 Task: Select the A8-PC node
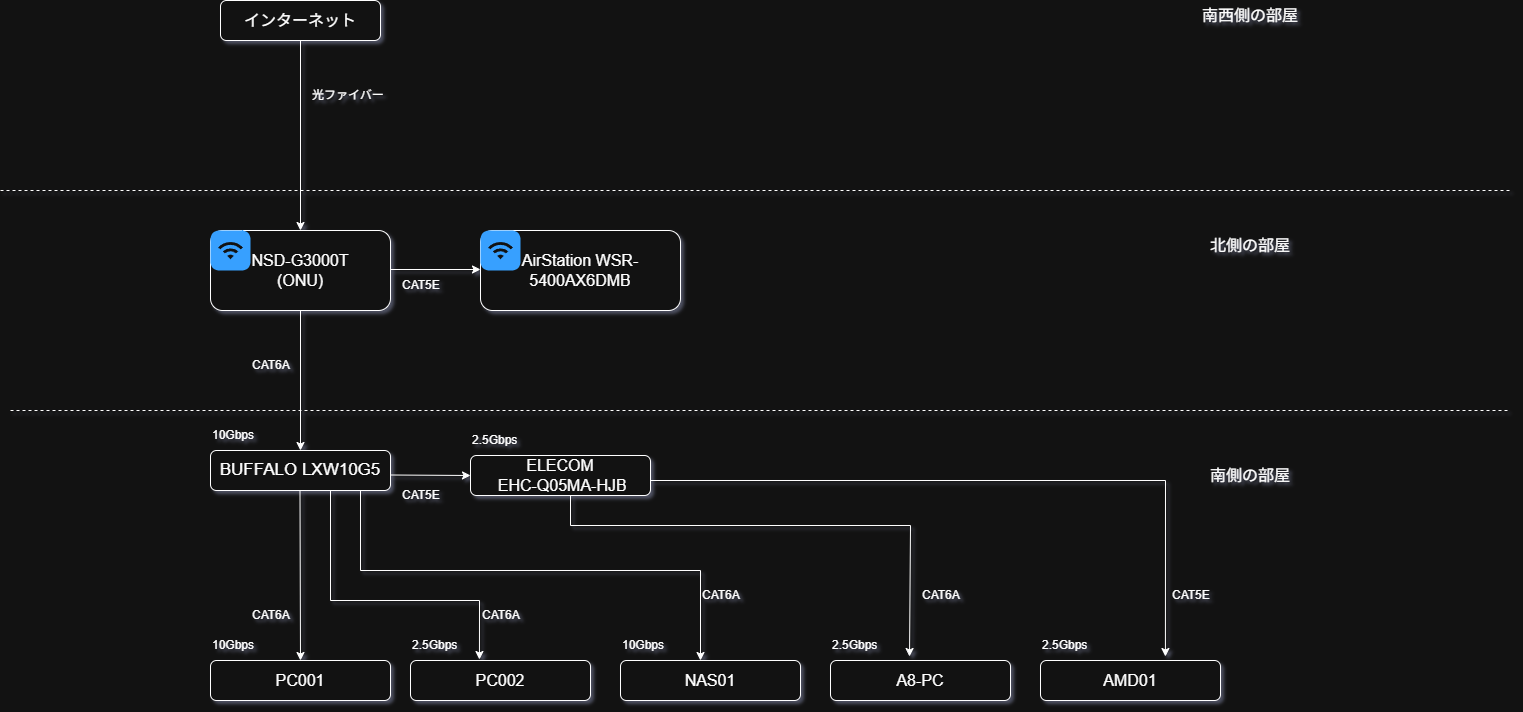click(x=920, y=680)
